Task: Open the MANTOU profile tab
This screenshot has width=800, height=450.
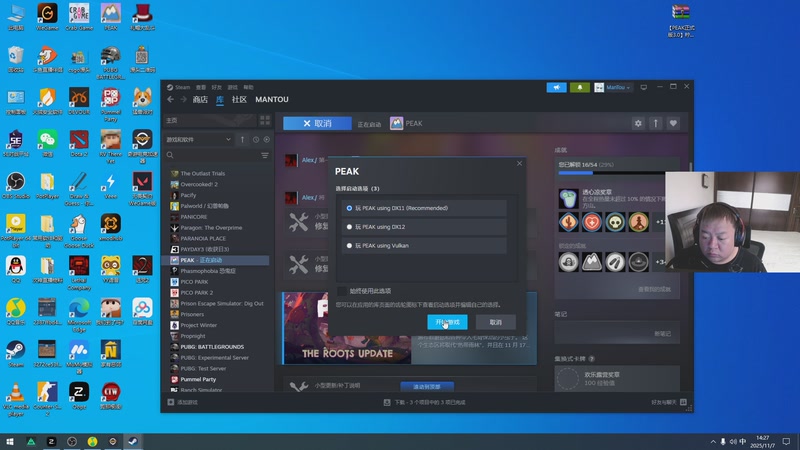Action: coord(272,99)
